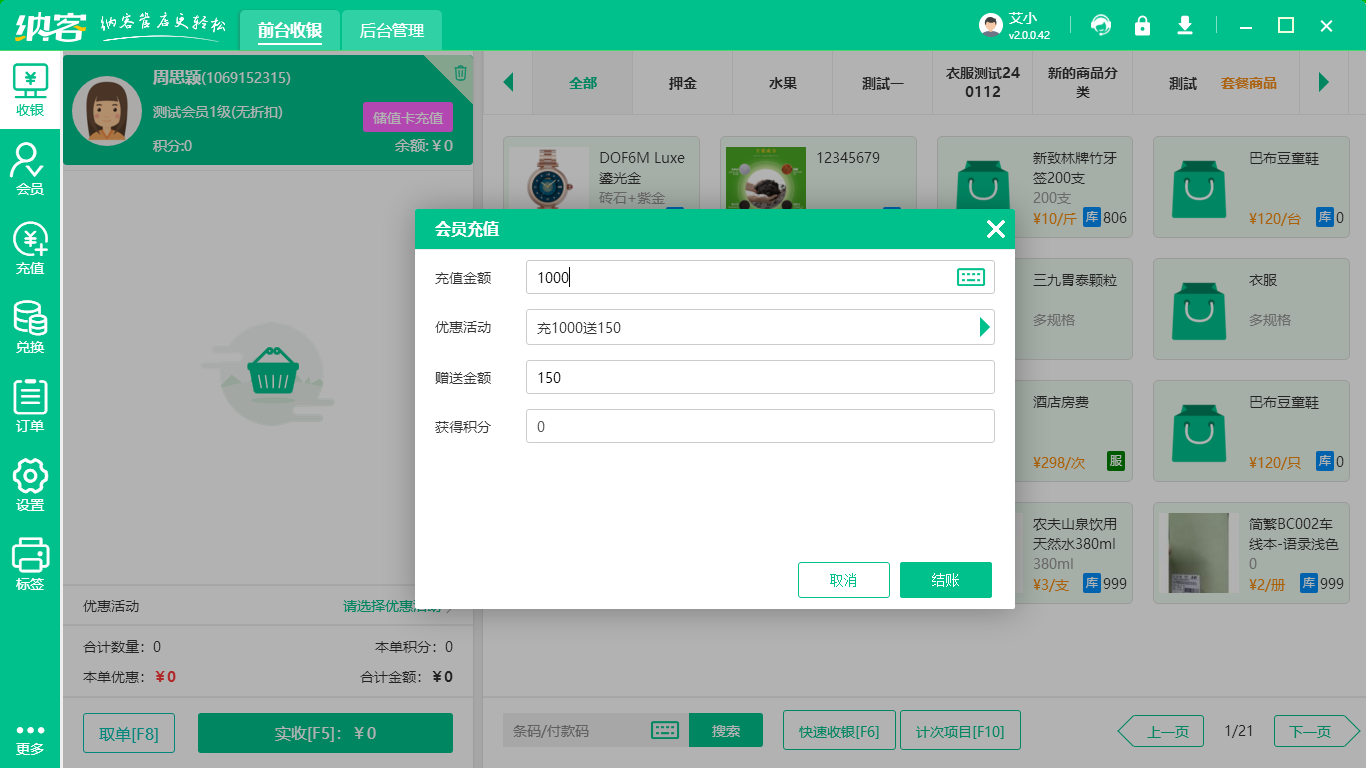Select the 押金 category tab
This screenshot has height=768, width=1366.
pos(683,83)
